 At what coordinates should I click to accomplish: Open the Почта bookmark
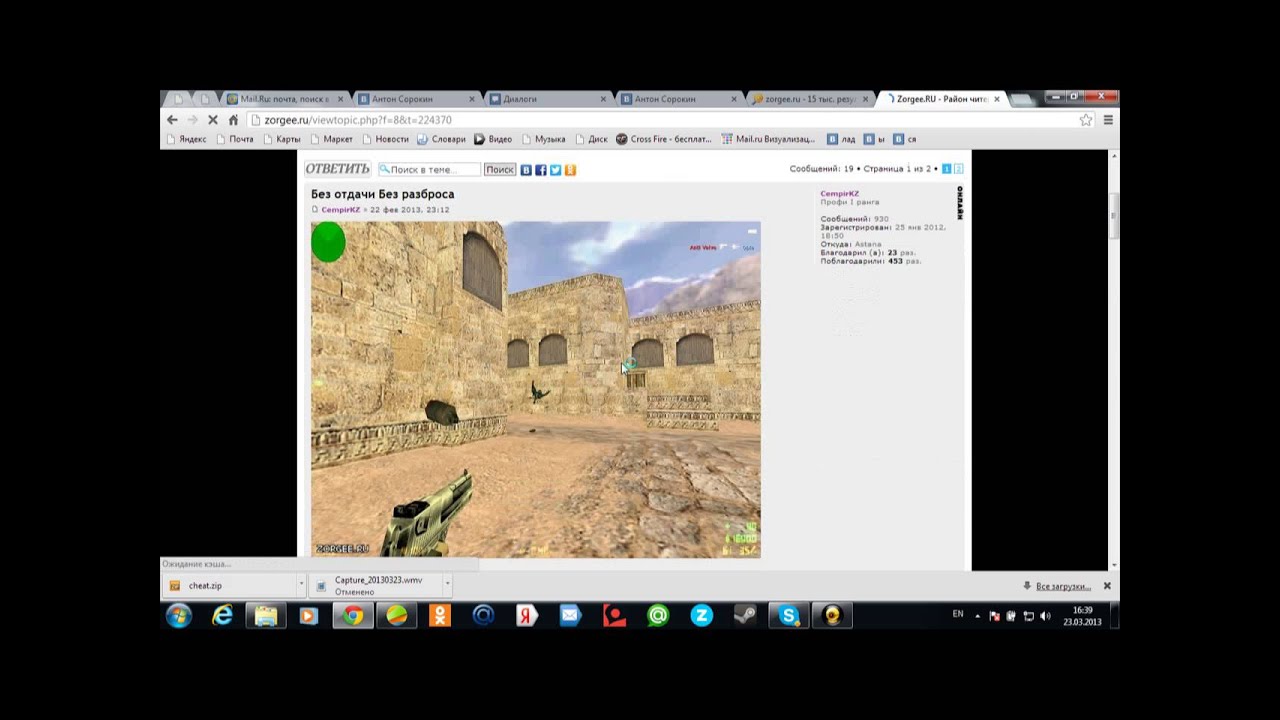[235, 139]
